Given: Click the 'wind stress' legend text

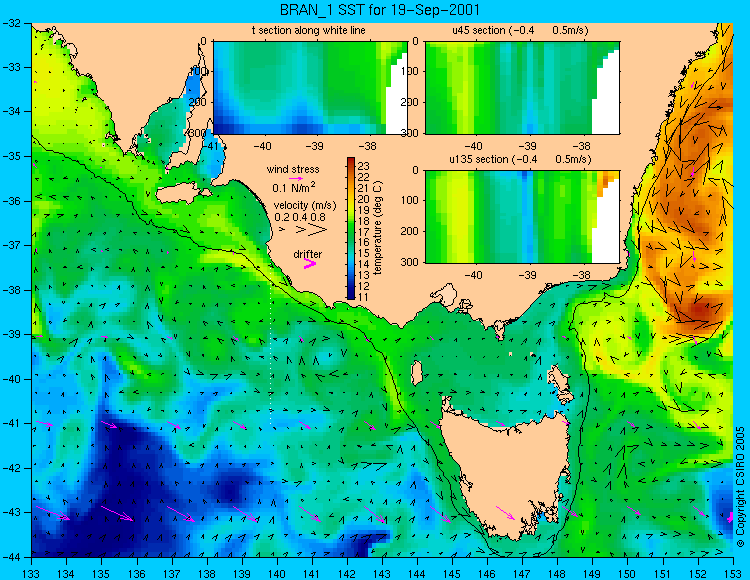Looking at the screenshot, I should pos(293,169).
